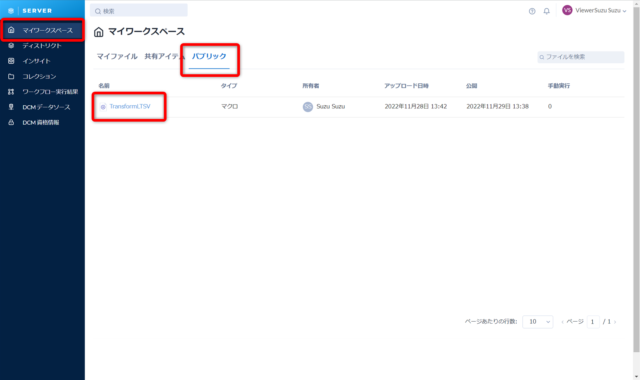Screen dimensions: 640x380
Task: Click the マクロ type cell
Action: 229,107
